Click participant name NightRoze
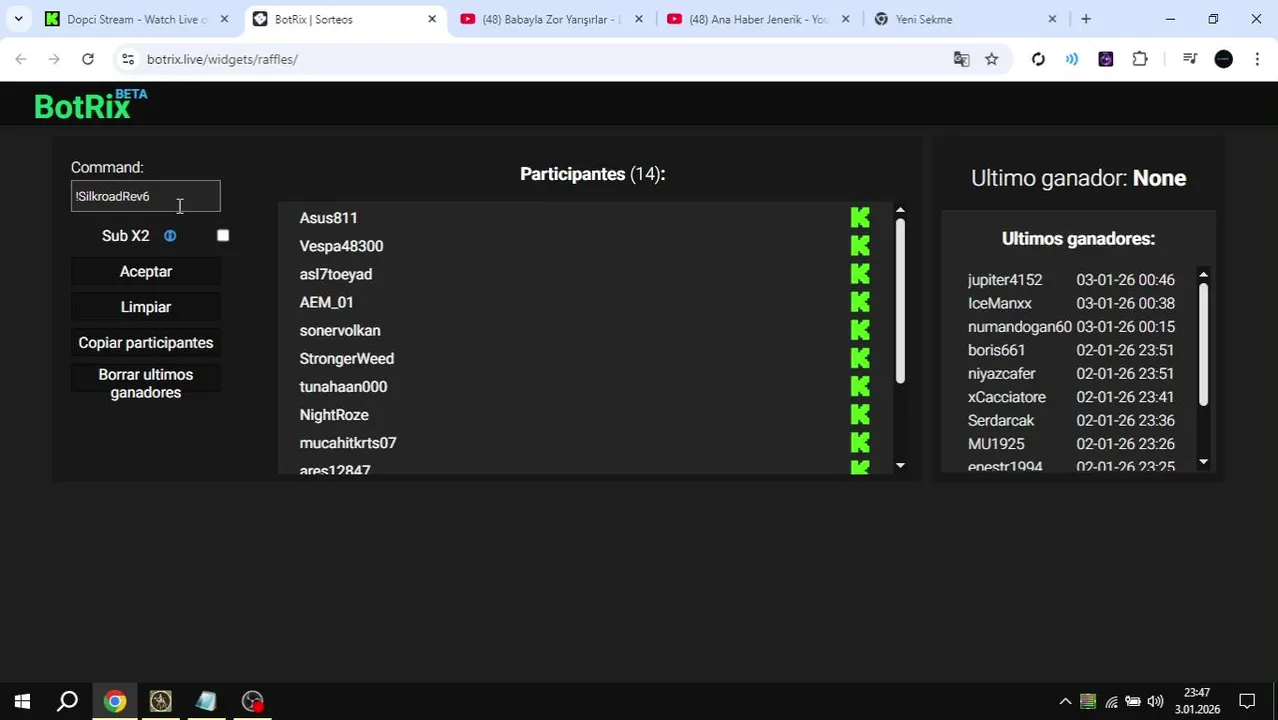This screenshot has width=1278, height=720. point(334,414)
